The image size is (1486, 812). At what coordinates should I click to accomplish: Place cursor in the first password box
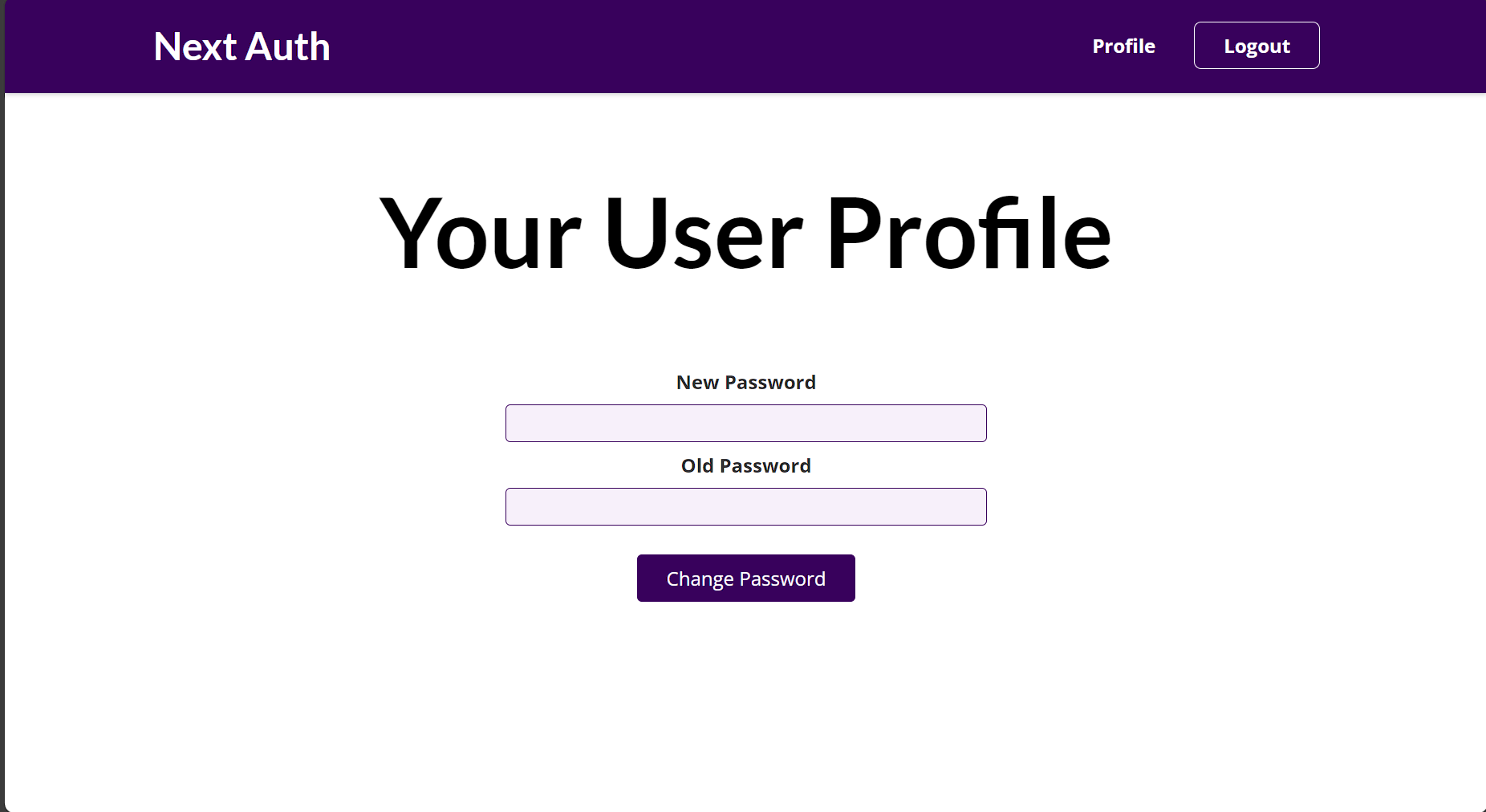[745, 424]
